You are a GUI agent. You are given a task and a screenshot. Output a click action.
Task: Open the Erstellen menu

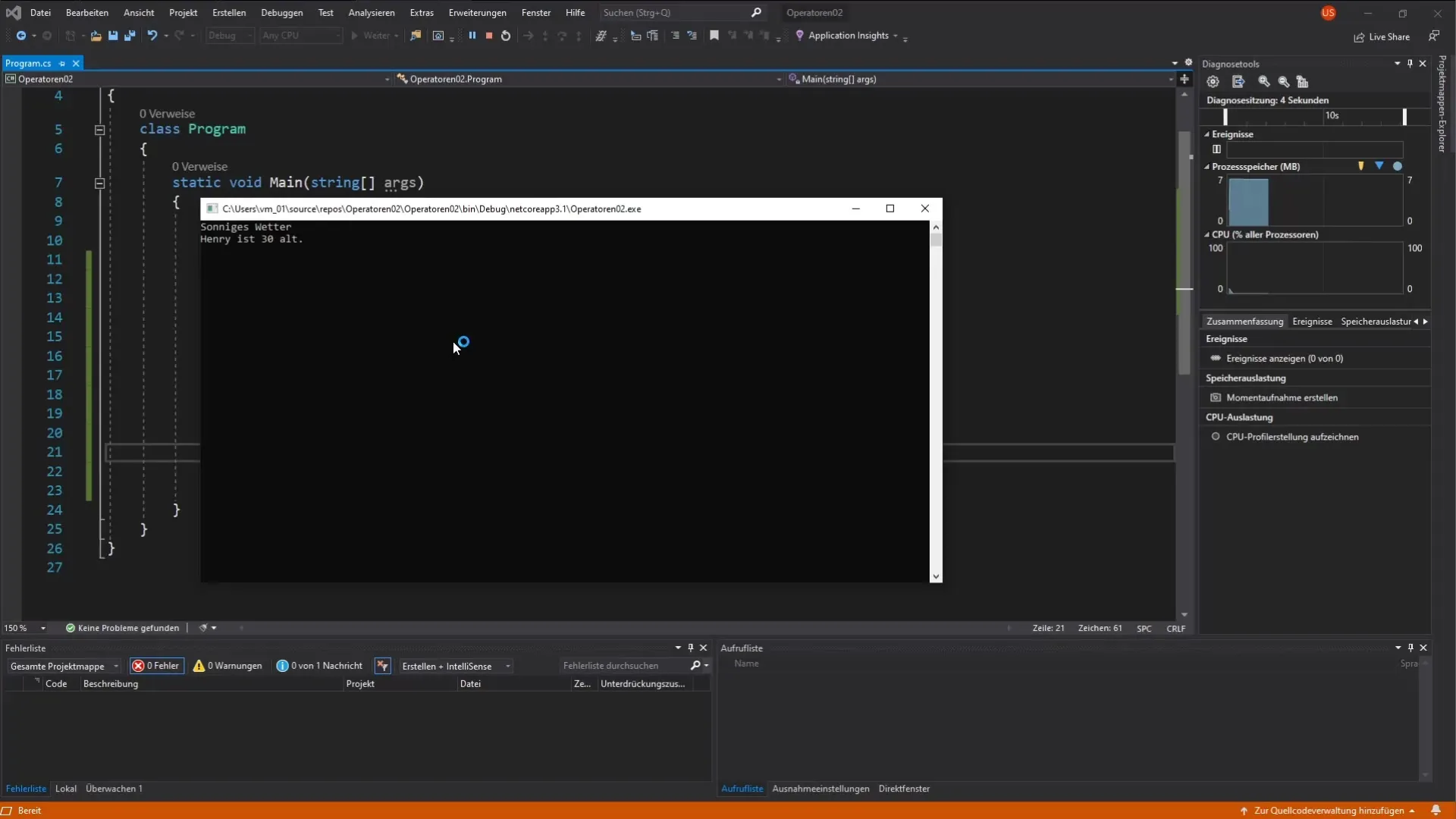click(229, 13)
